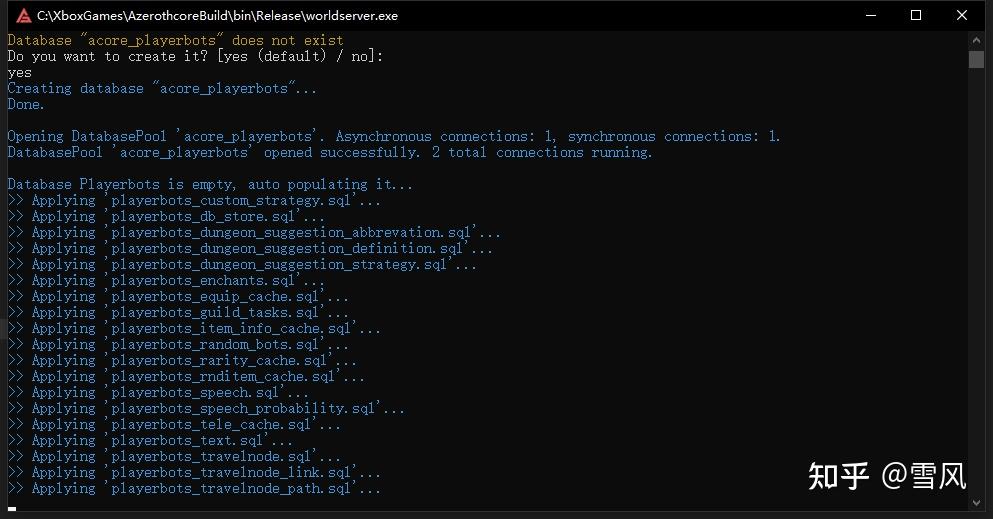Click the 'yes' answer line

coord(19,72)
